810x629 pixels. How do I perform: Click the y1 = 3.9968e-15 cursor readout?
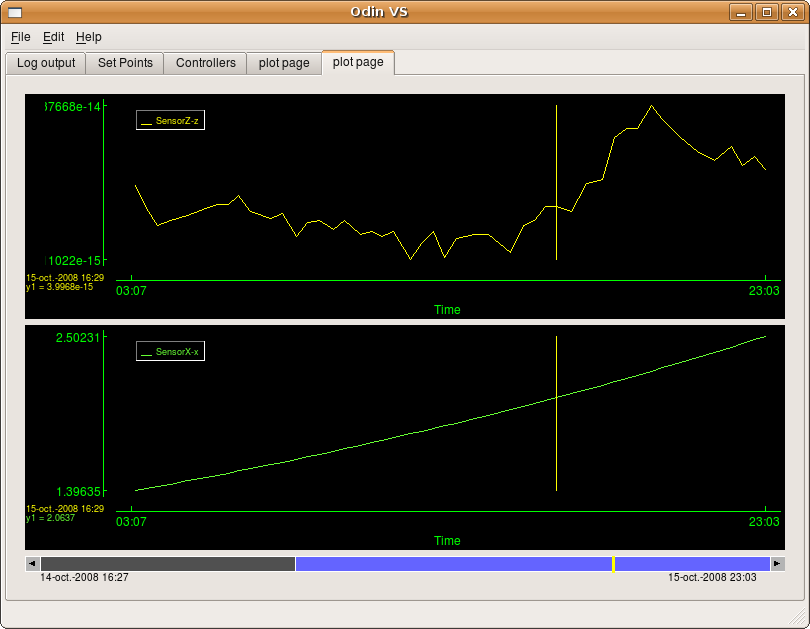click(60, 287)
